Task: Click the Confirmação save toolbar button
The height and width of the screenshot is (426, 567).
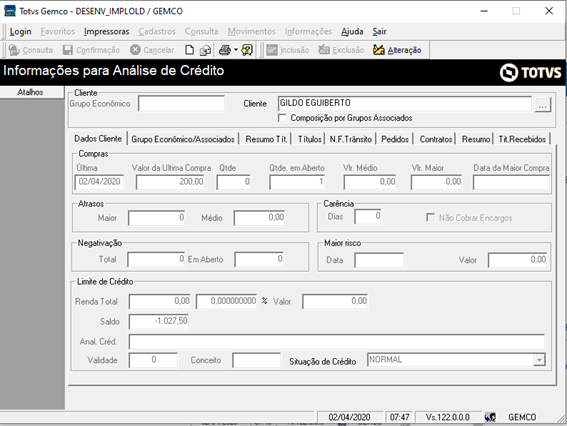Action: (x=91, y=50)
